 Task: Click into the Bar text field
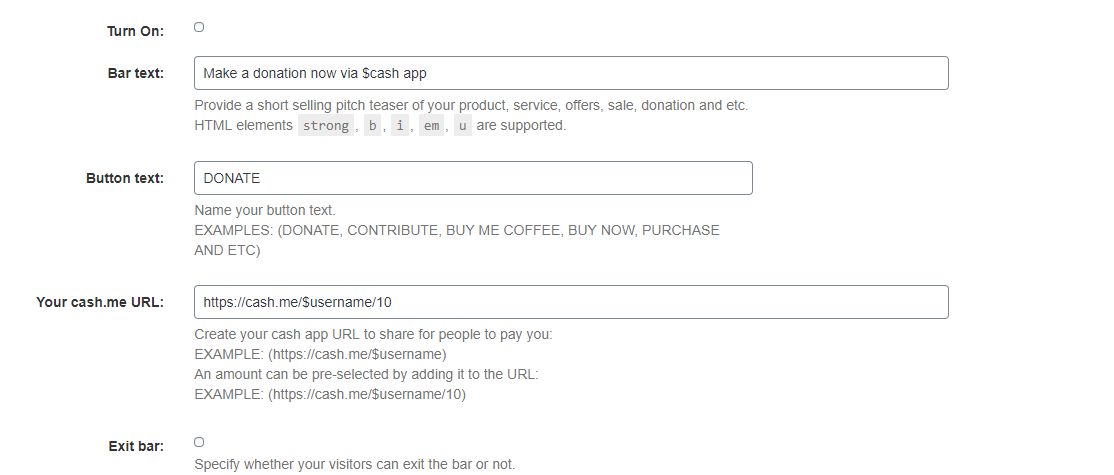[570, 73]
